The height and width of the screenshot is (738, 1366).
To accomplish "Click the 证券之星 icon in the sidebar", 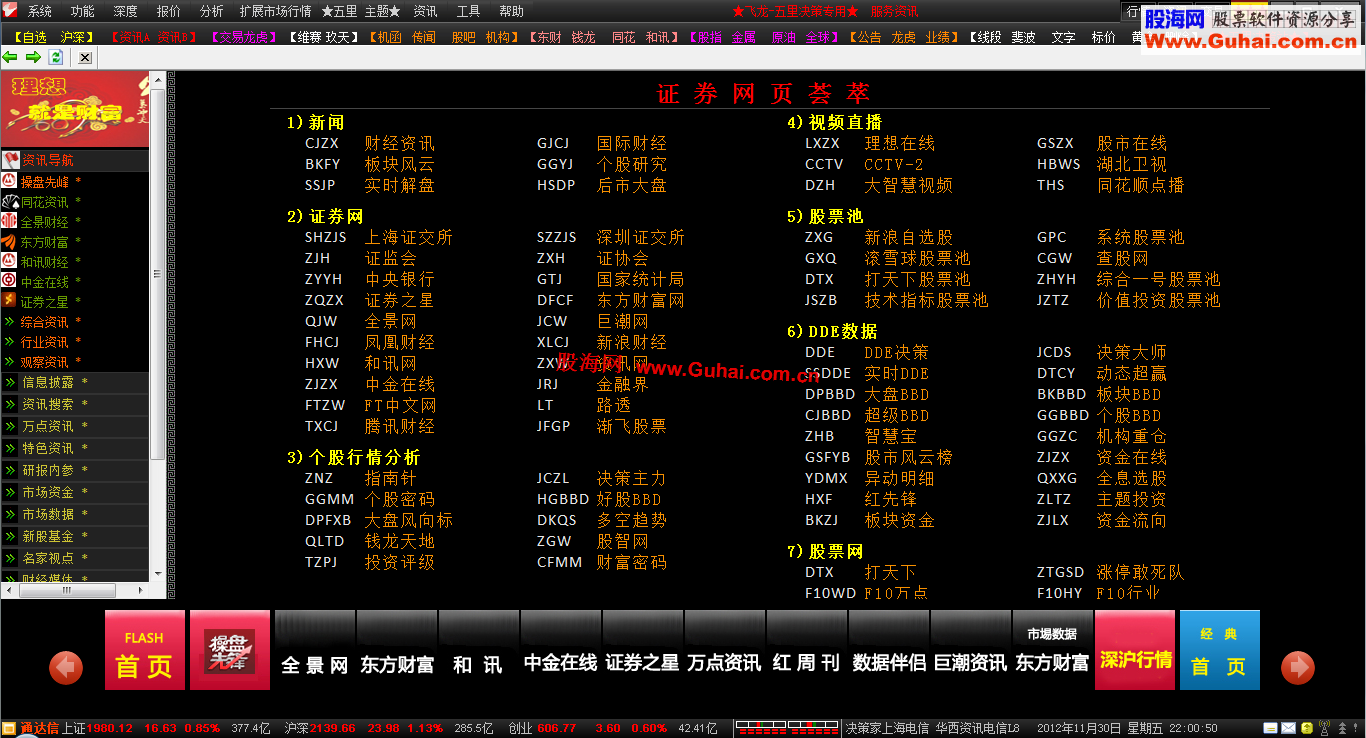I will [x=9, y=301].
